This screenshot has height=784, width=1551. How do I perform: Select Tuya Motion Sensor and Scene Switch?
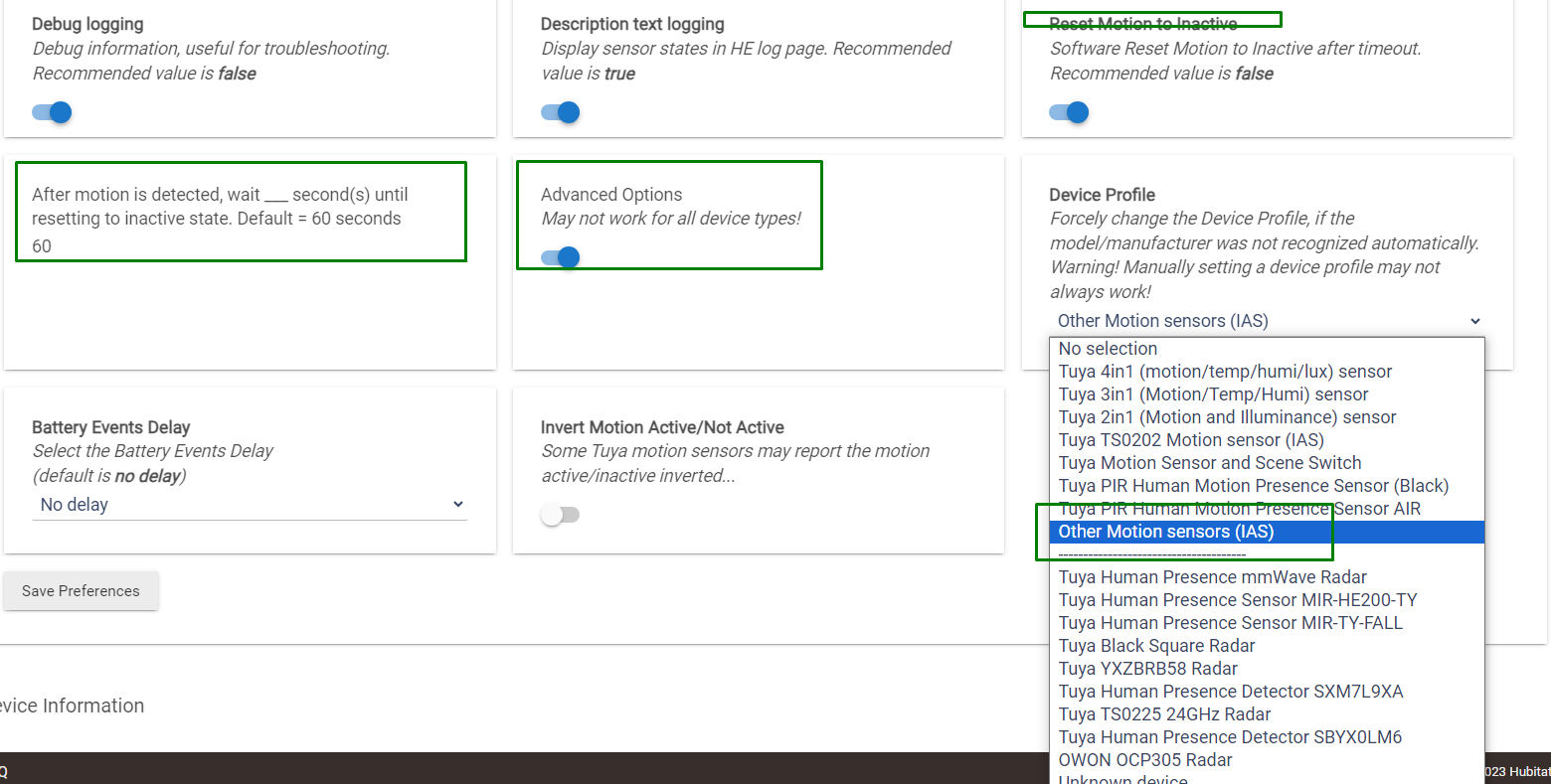[1267, 463]
